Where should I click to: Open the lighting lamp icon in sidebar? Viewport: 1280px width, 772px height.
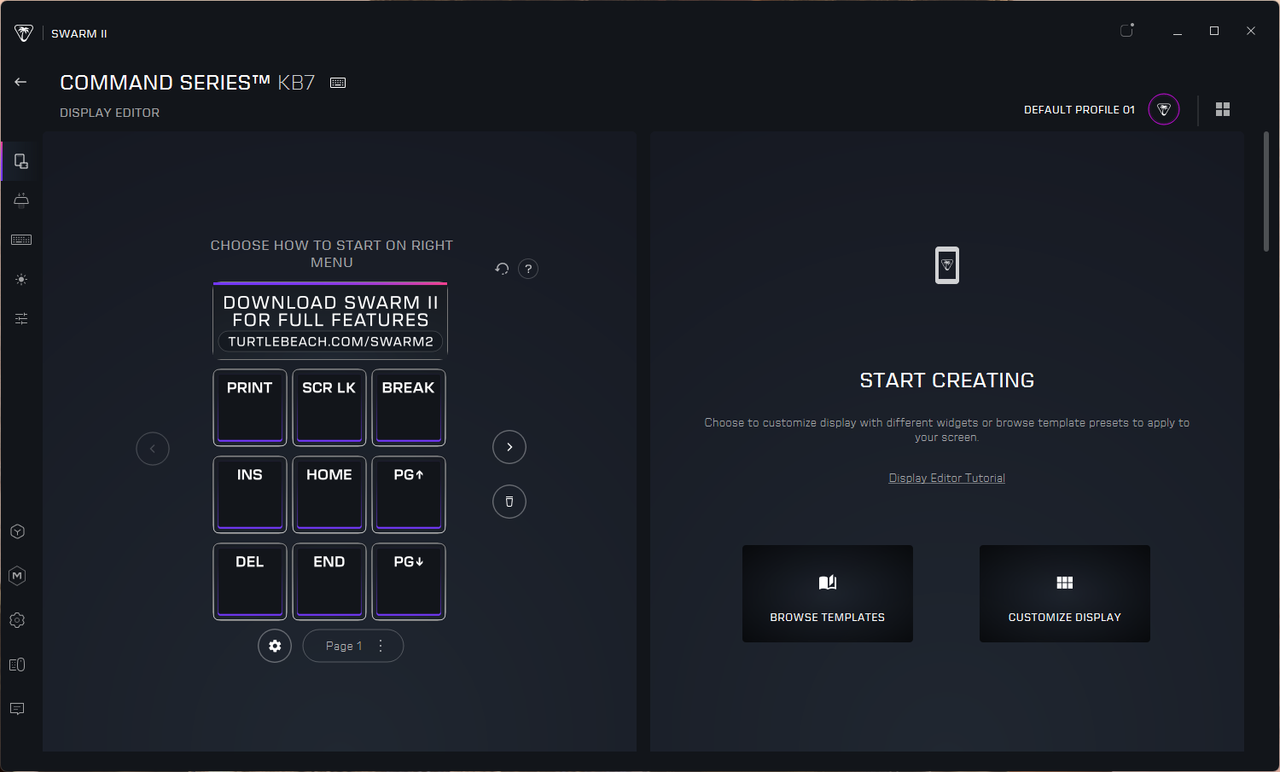tap(21, 200)
